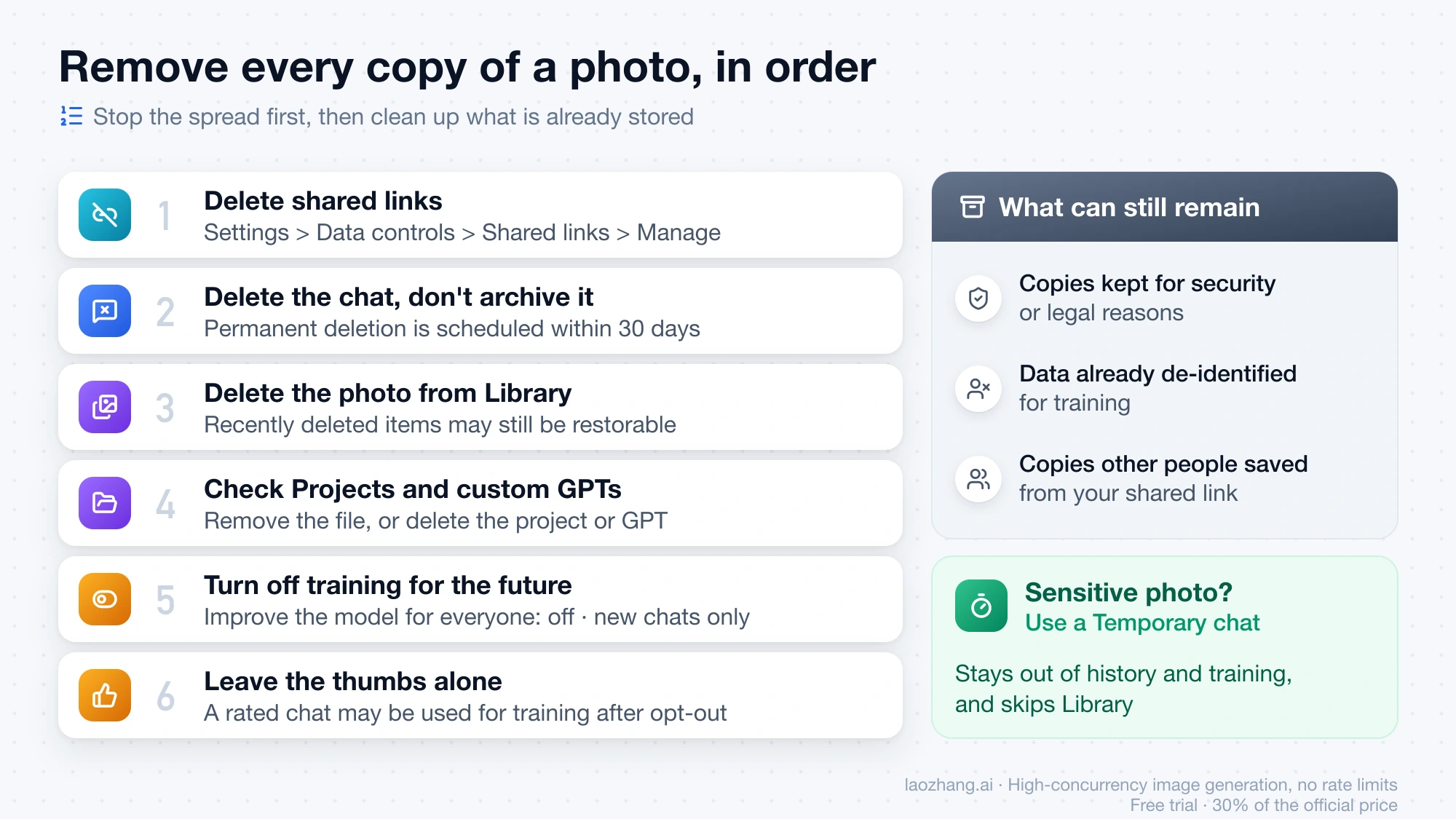Click the broken-link icon beside Delete shared links
The height and width of the screenshot is (819, 1456).
coord(105,215)
